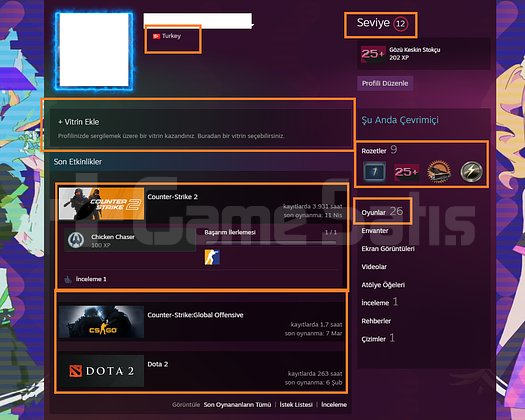This screenshot has width=525, height=420.
Task: Click the Başarım İlerlemesi progress bar
Action: click(x=271, y=242)
